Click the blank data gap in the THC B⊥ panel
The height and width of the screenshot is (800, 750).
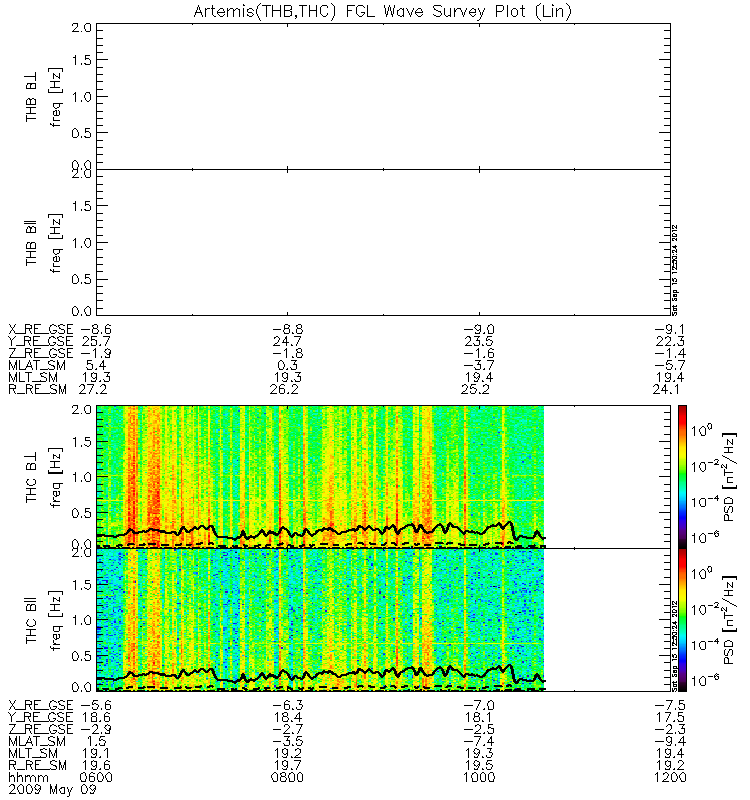coord(607,477)
